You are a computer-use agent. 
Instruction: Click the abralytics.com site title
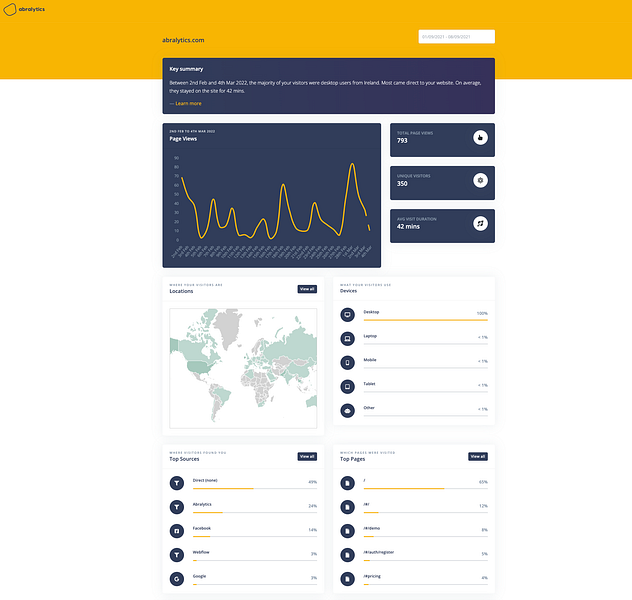point(183,40)
